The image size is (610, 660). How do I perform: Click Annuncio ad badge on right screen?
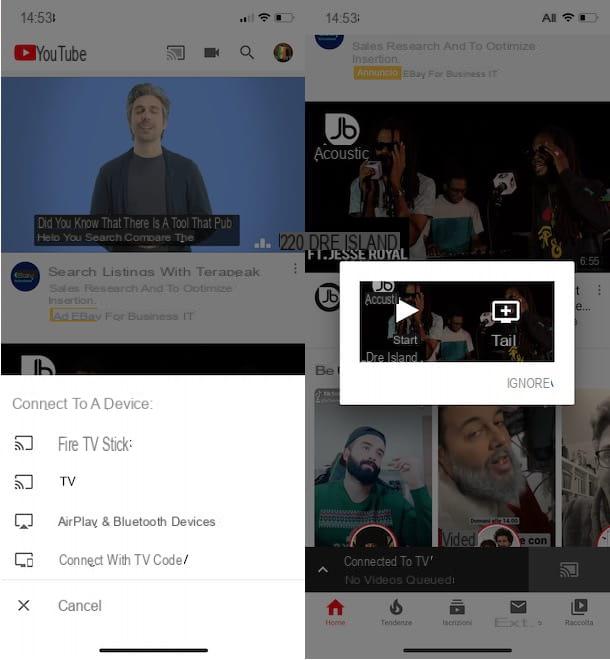click(377, 73)
